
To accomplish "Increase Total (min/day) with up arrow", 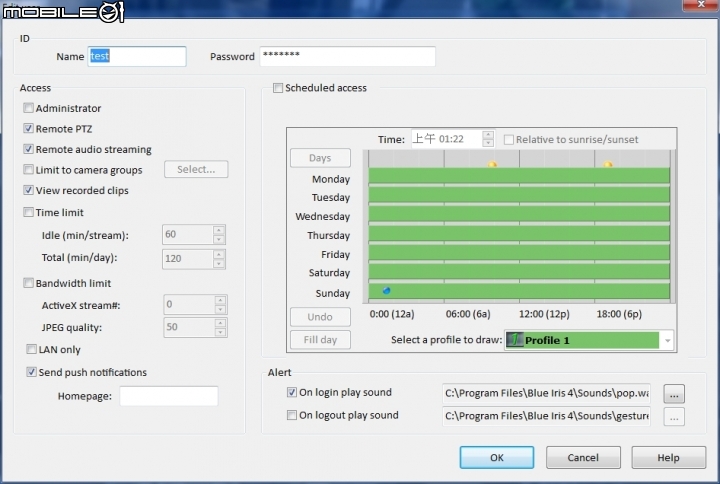I will coord(219,254).
